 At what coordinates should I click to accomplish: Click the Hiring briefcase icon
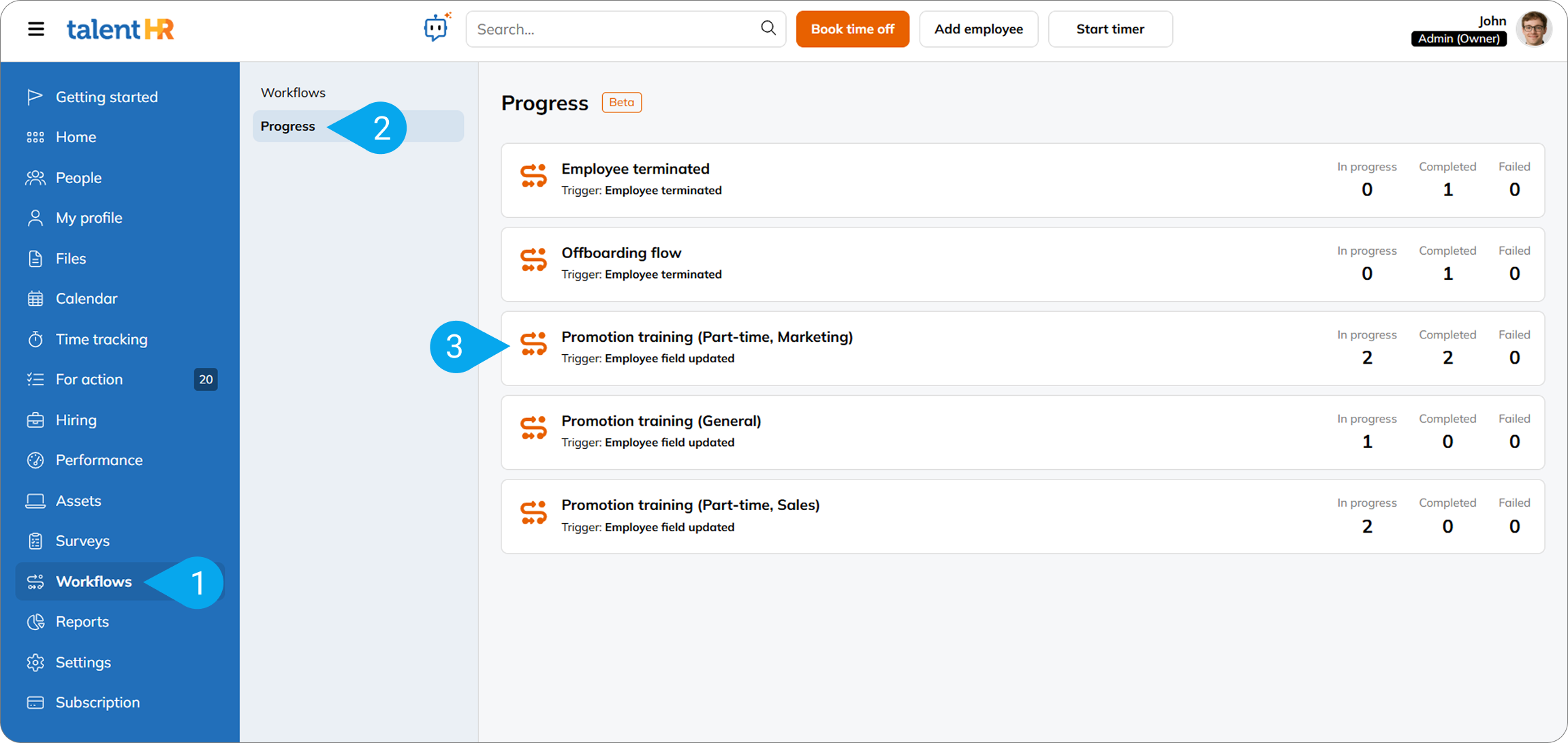point(35,420)
